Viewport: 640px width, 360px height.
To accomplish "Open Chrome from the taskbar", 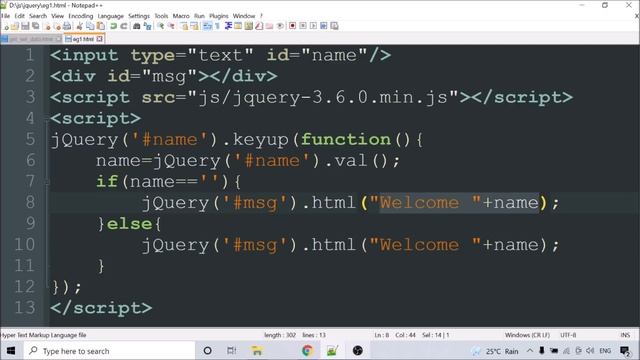I will 307,351.
